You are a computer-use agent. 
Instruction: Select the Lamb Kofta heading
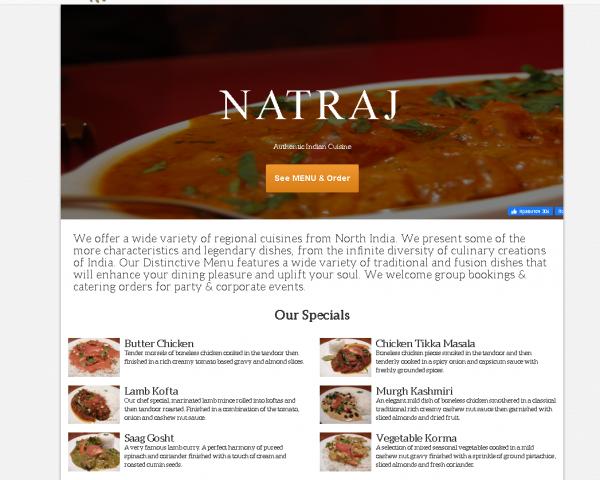[x=151, y=391]
